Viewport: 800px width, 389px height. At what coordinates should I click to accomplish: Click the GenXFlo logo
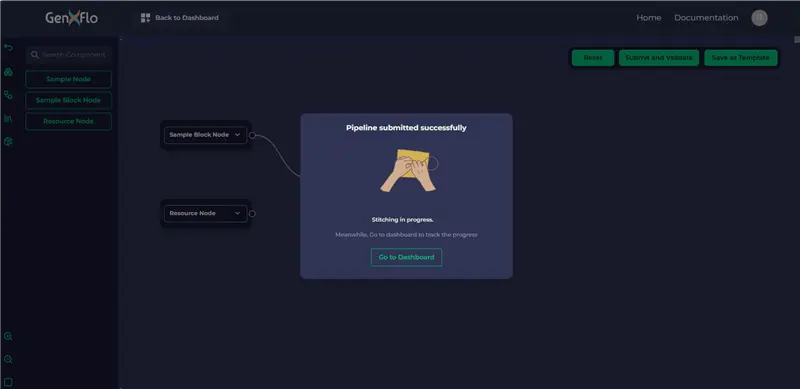click(71, 18)
